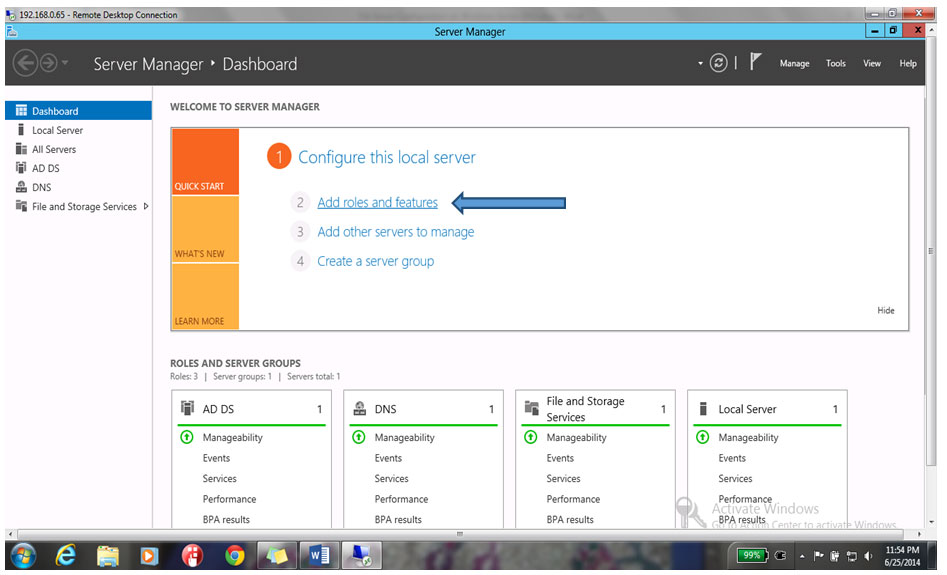Click the File and Storage Services sidebar icon
This screenshot has width=947, height=575.
[x=21, y=206]
